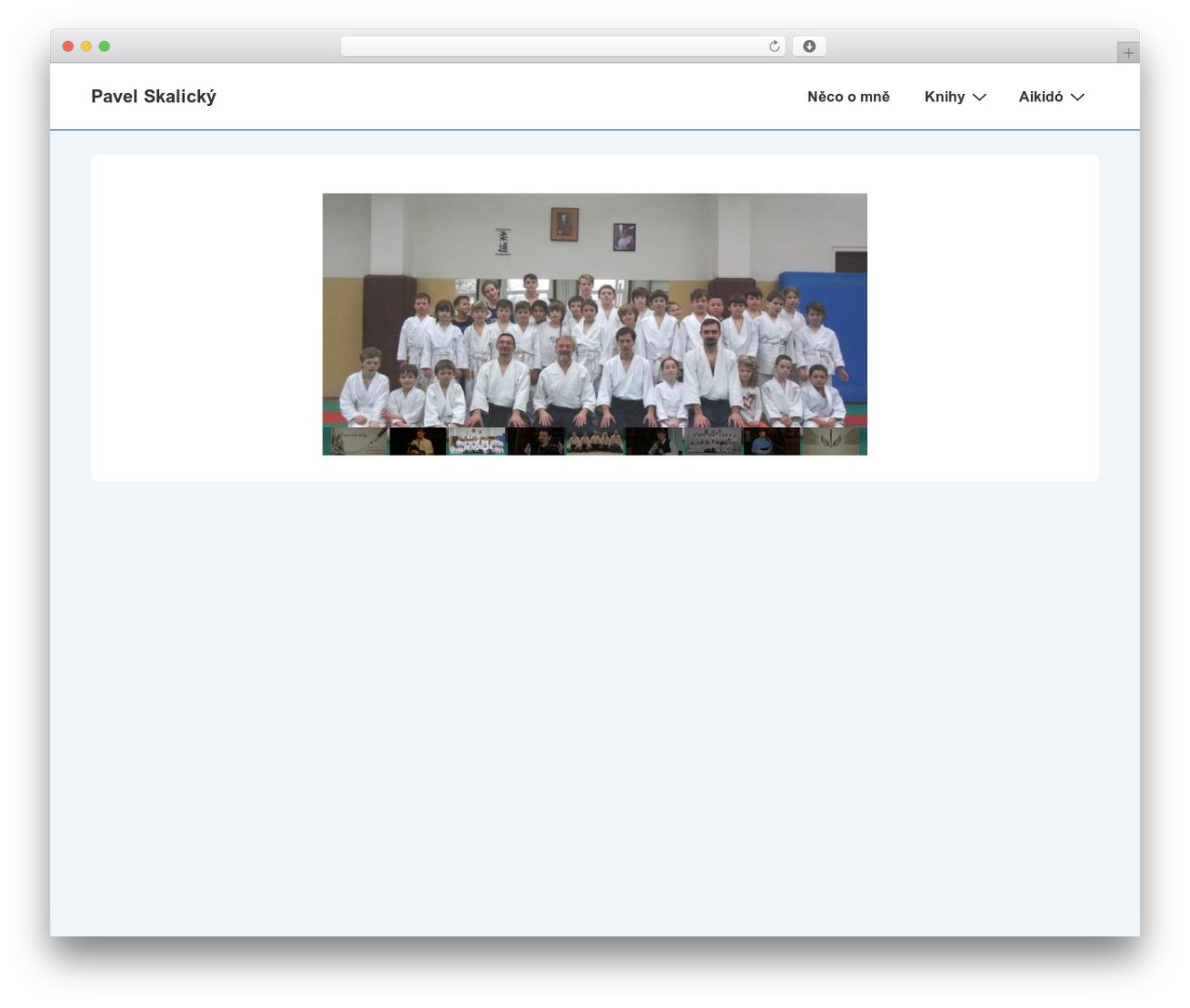The width and height of the screenshot is (1190, 1008).
Task: Select thumbnail of five people kneeling in row
Action: click(594, 441)
